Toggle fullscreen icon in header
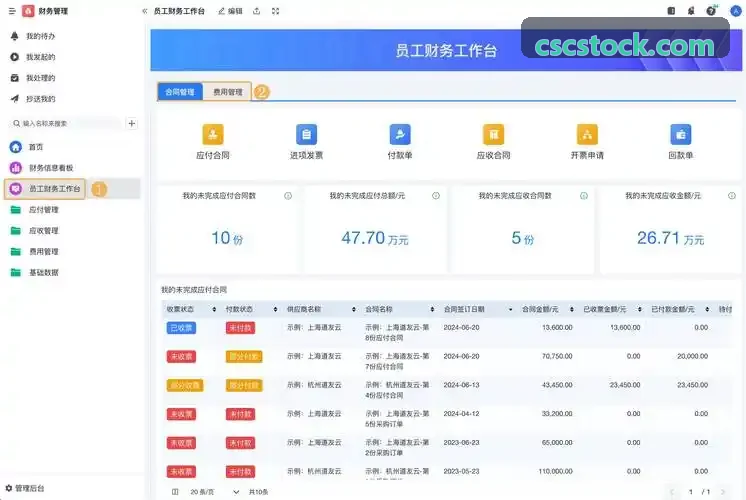Image resolution: width=746 pixels, height=500 pixels. pos(275,11)
